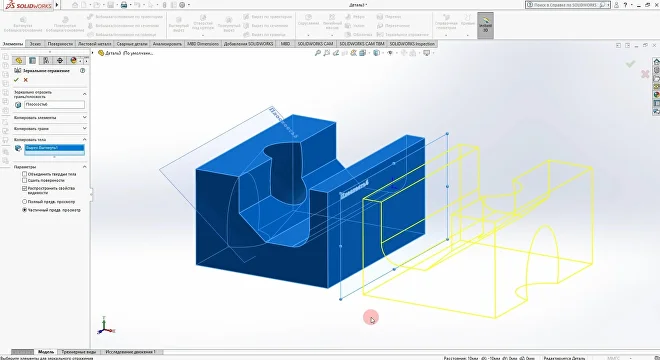Screen dimensions: 660x360
Task: Open dropdown arrow next to Help icon
Action: click(x=632, y=5)
